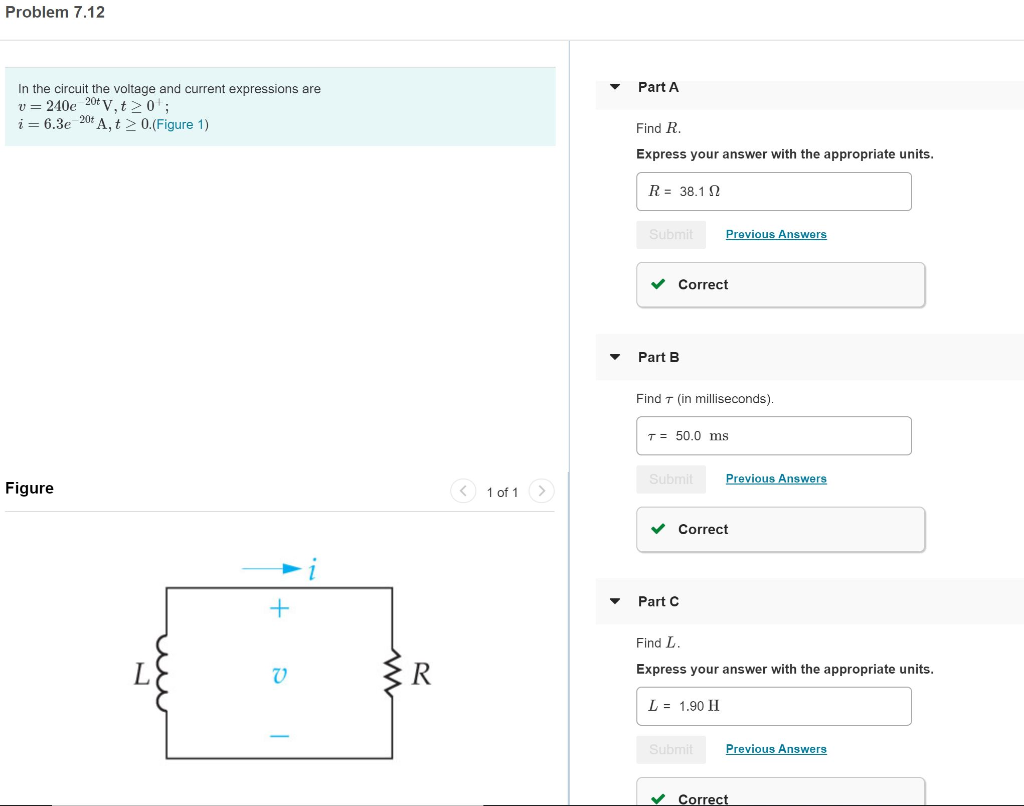
Task: Click the Part B heading text
Action: 658,357
